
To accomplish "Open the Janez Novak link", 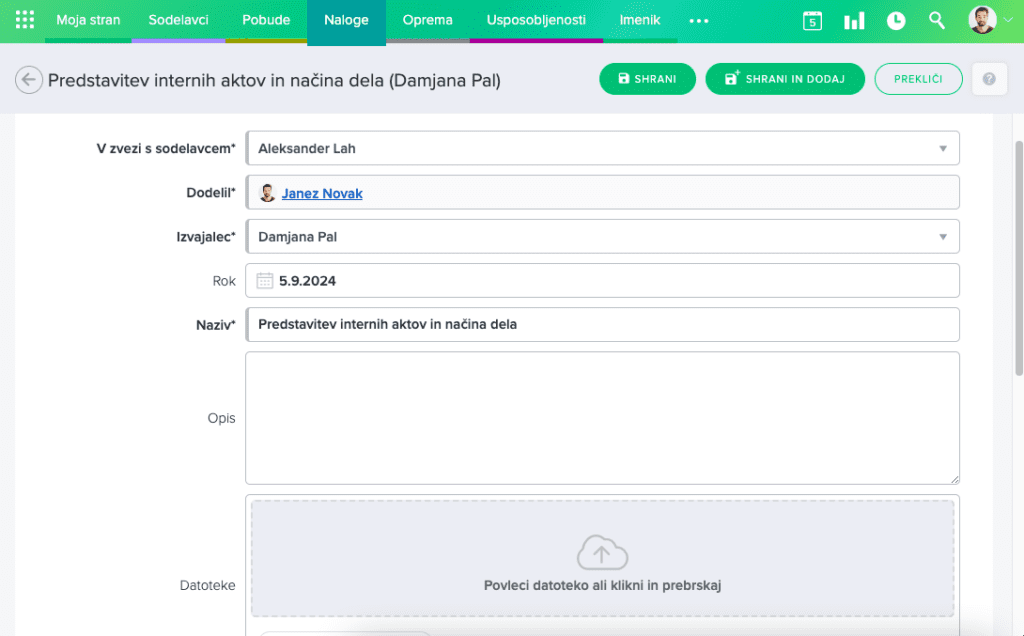I will (322, 193).
